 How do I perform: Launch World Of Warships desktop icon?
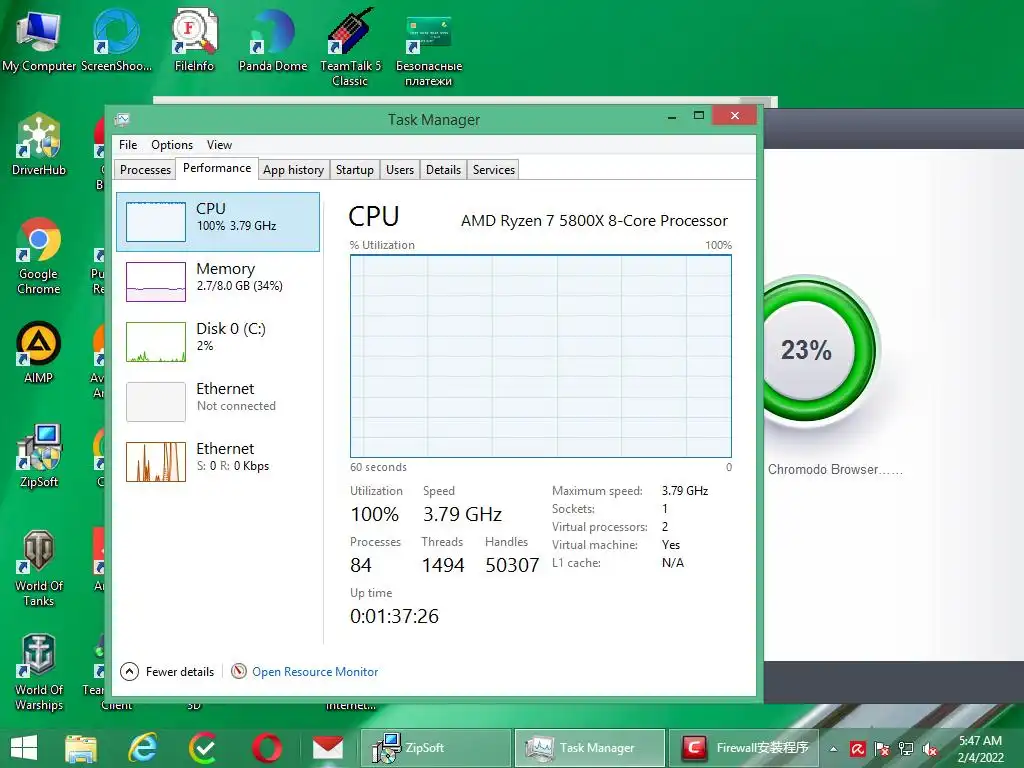pyautogui.click(x=39, y=671)
